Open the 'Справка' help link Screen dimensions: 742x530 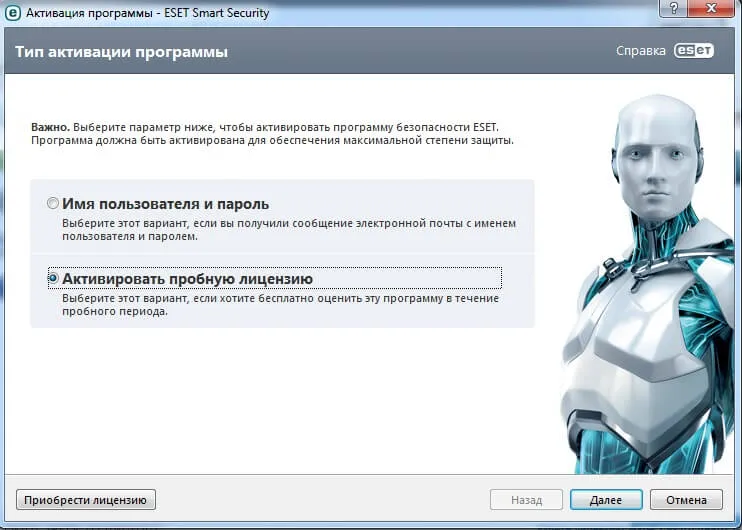click(640, 51)
